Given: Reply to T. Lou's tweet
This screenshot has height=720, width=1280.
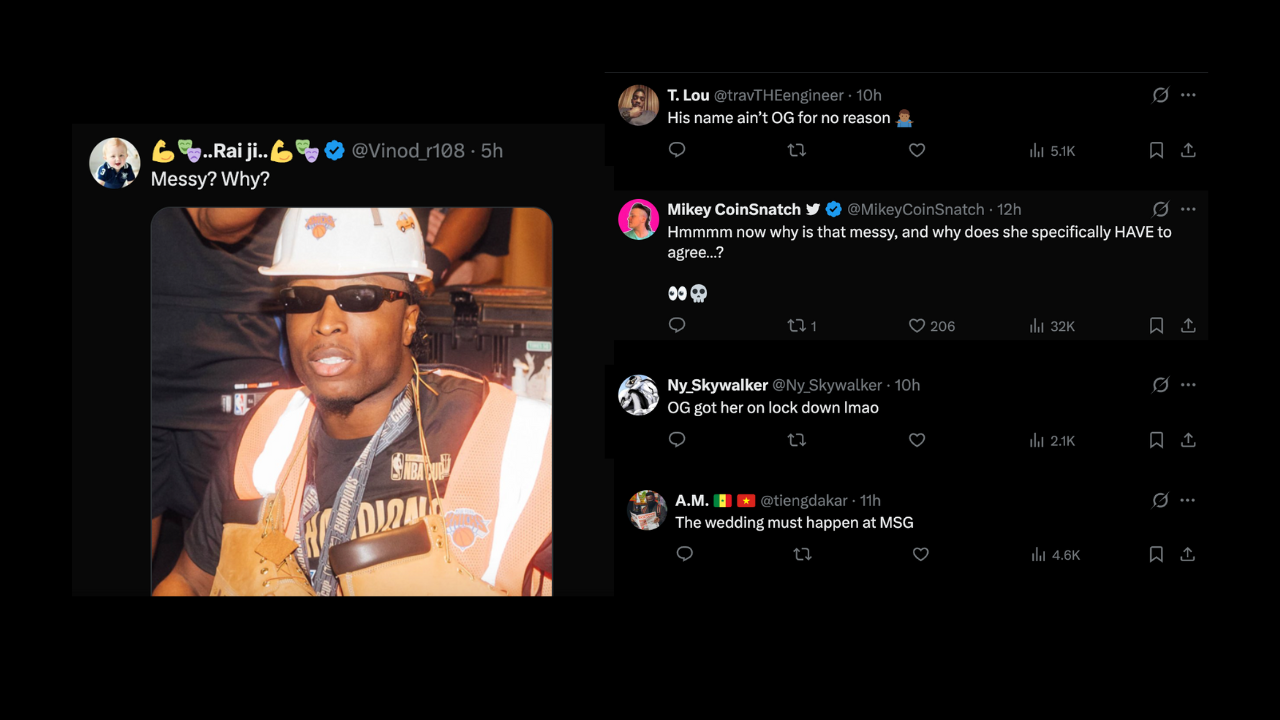Looking at the screenshot, I should point(677,150).
